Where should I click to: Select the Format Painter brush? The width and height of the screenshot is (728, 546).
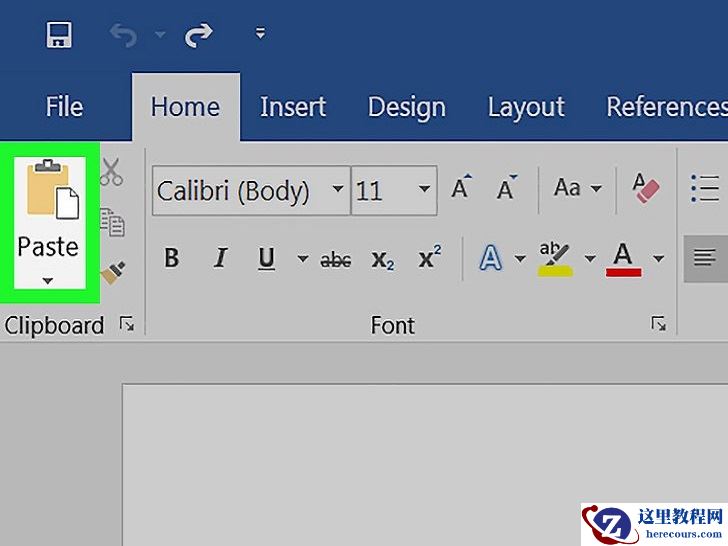coord(112,272)
